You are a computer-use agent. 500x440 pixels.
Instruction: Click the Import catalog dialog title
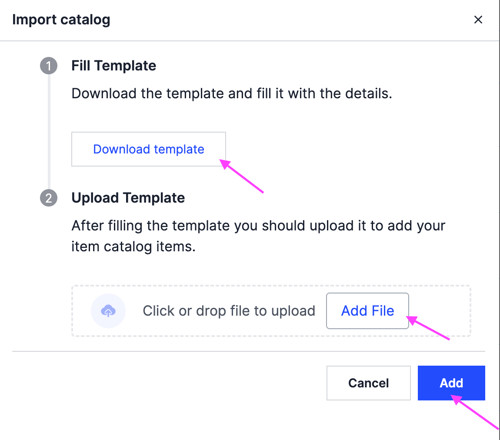61,20
